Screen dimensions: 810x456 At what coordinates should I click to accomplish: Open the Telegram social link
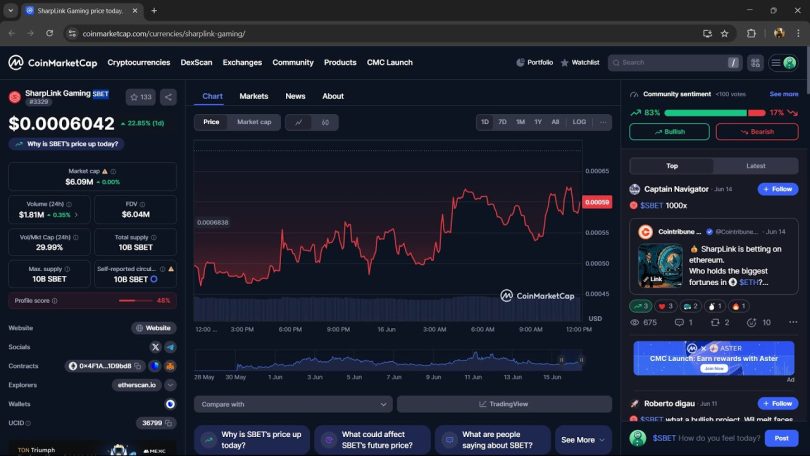(x=170, y=347)
